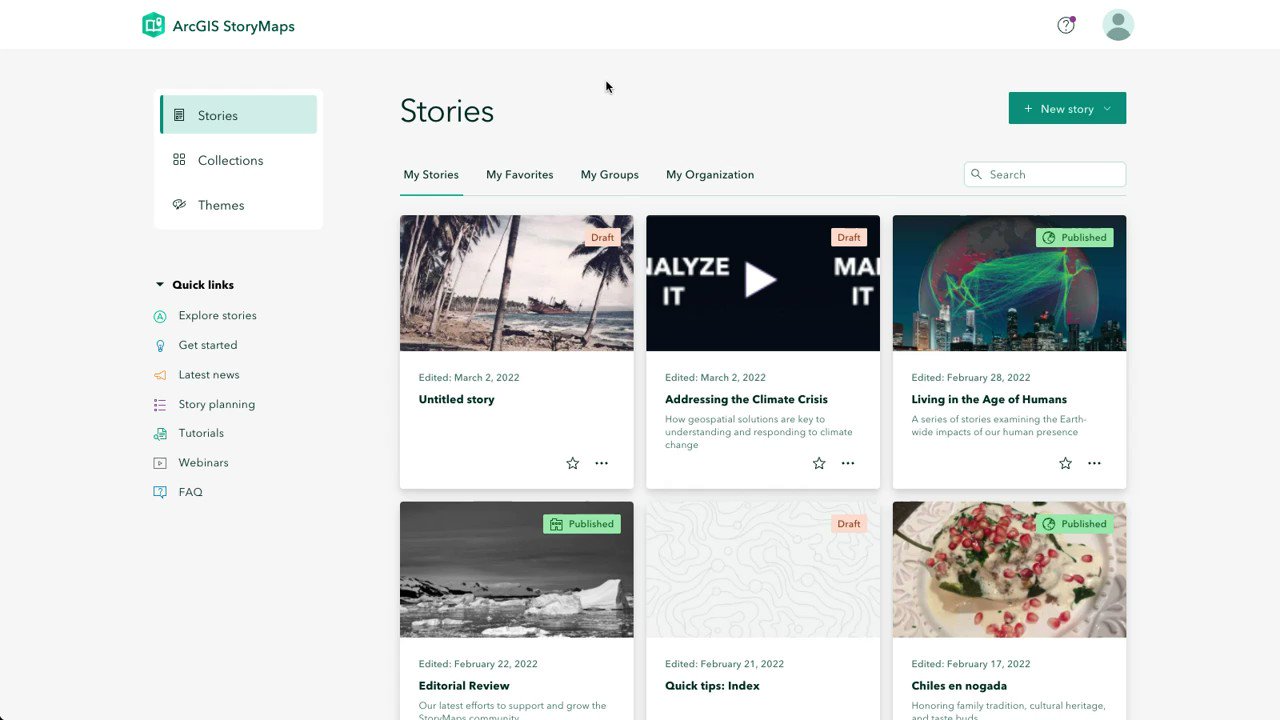Click the New story button
The image size is (1280, 720).
pos(1060,108)
